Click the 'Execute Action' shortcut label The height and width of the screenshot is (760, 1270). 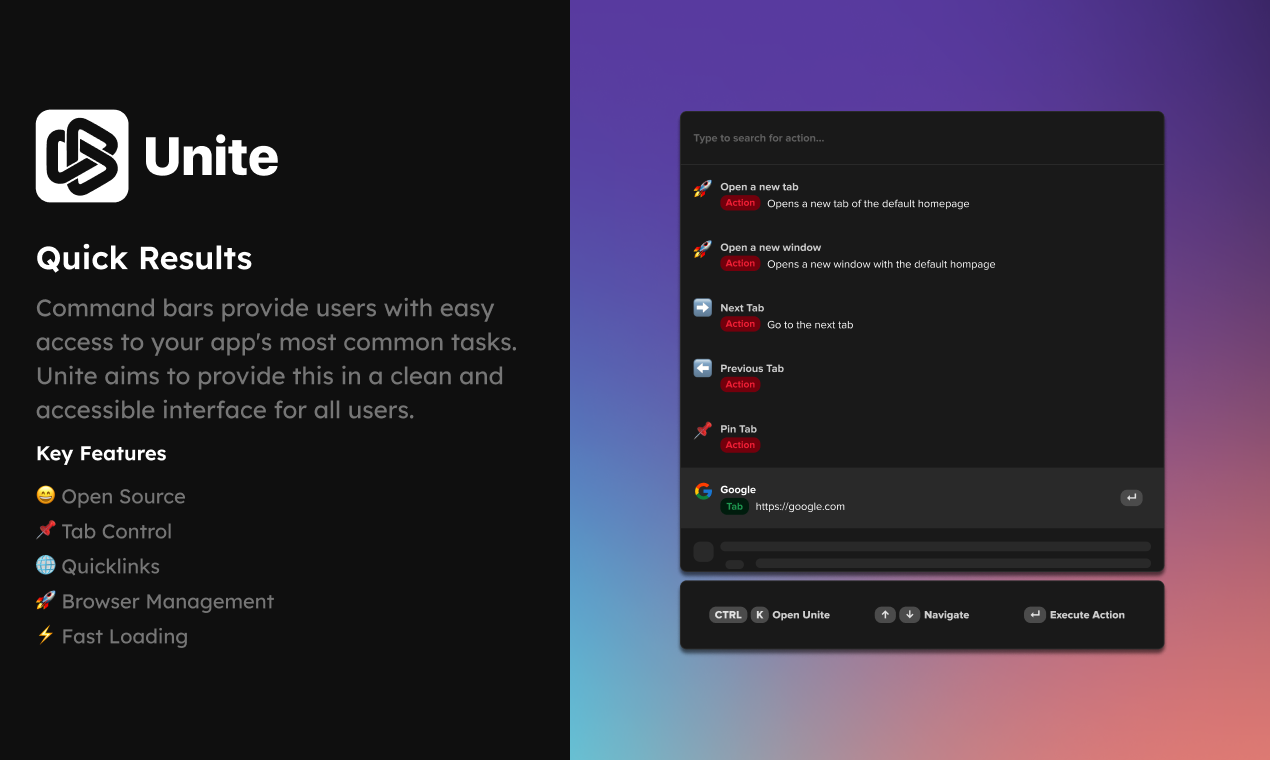coord(1087,615)
